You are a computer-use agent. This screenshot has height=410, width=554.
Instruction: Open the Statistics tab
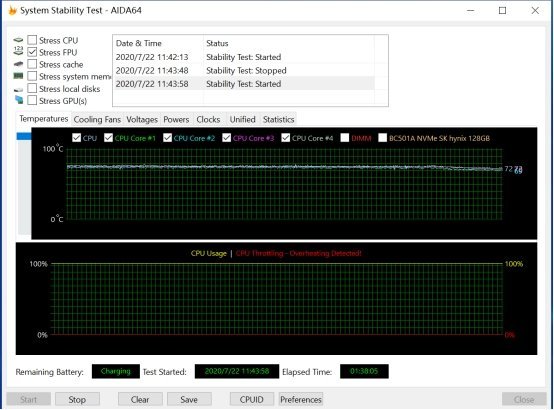pos(278,119)
